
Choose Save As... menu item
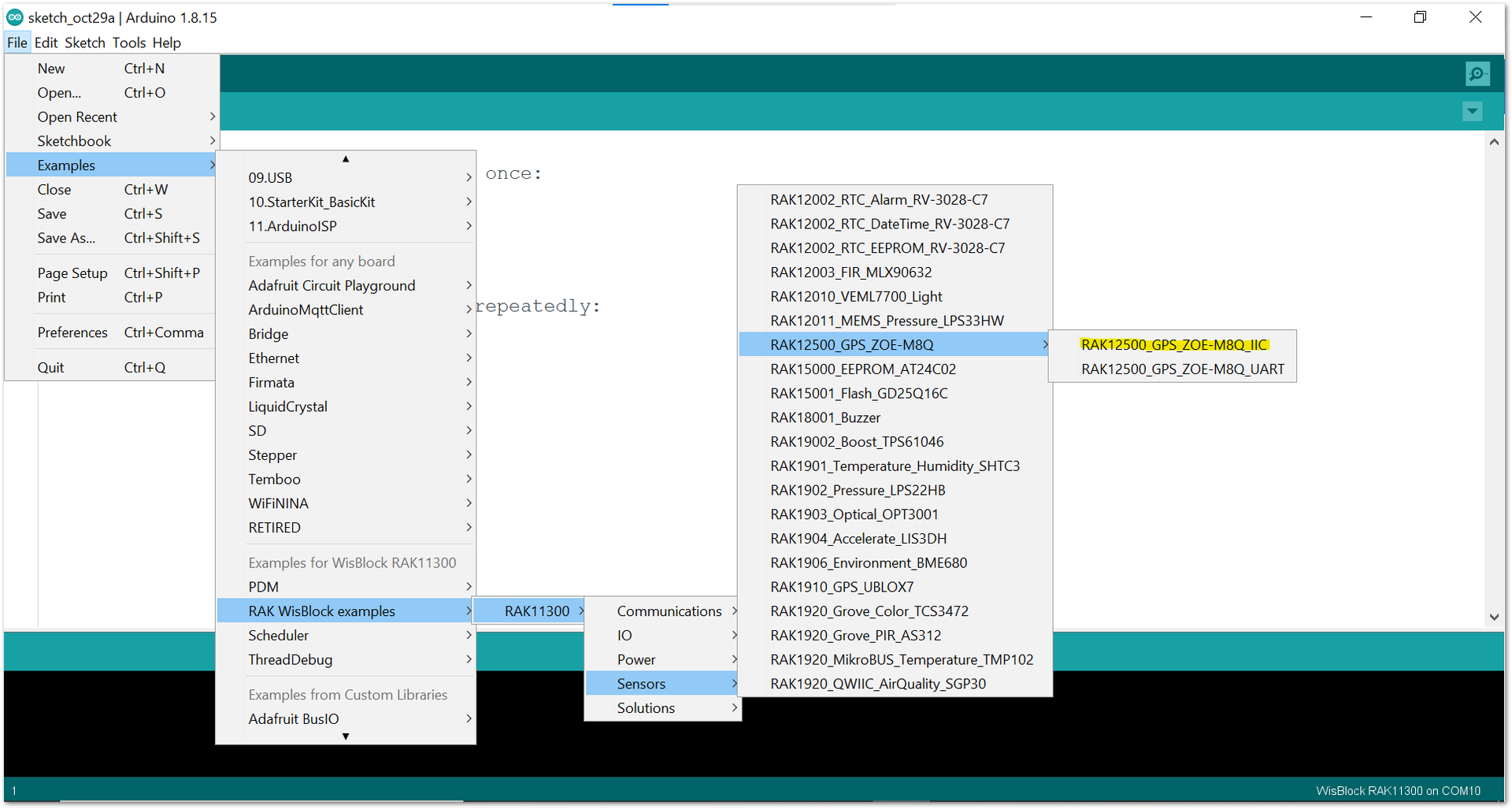coord(111,238)
